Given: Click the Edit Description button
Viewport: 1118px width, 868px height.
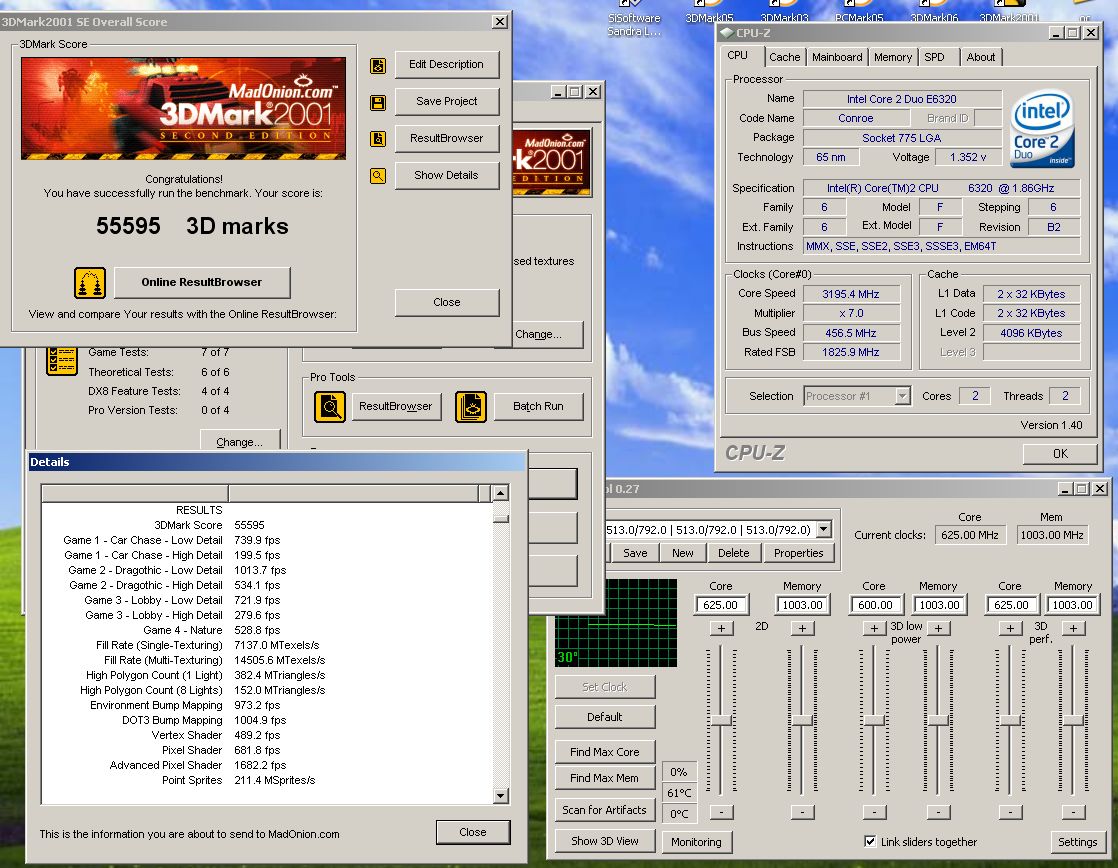Looking at the screenshot, I should 446,64.
